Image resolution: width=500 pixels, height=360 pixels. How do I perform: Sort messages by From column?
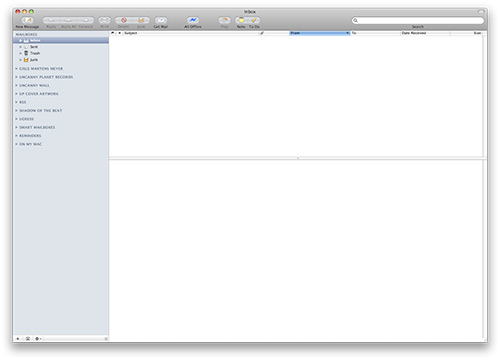[319, 33]
